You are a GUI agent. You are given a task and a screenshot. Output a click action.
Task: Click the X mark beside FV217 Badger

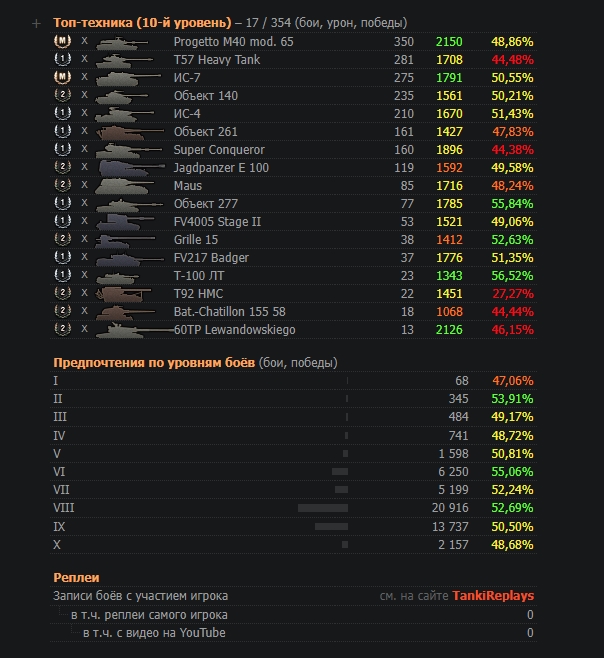84,258
